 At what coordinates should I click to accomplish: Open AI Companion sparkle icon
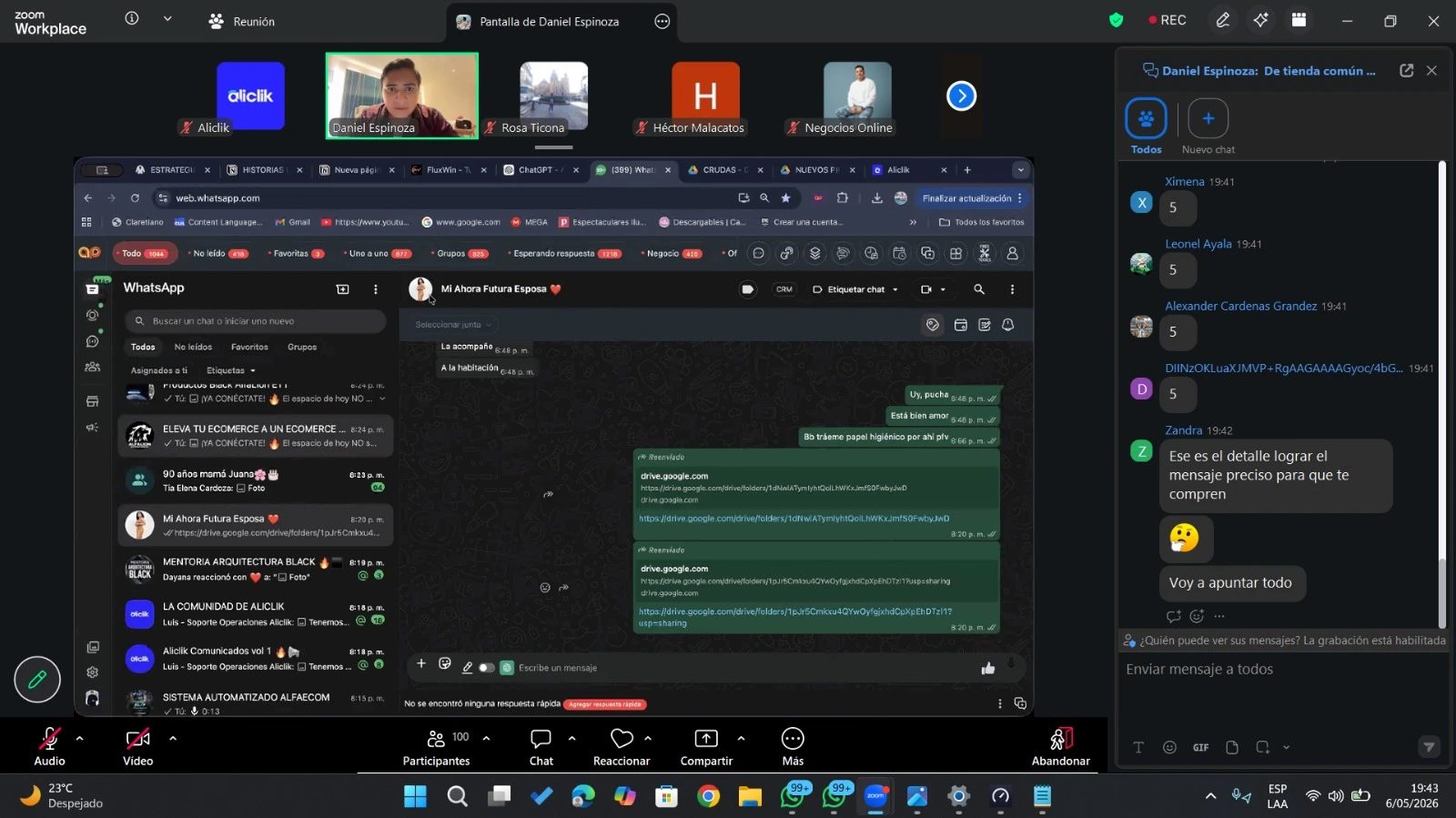[1260, 20]
